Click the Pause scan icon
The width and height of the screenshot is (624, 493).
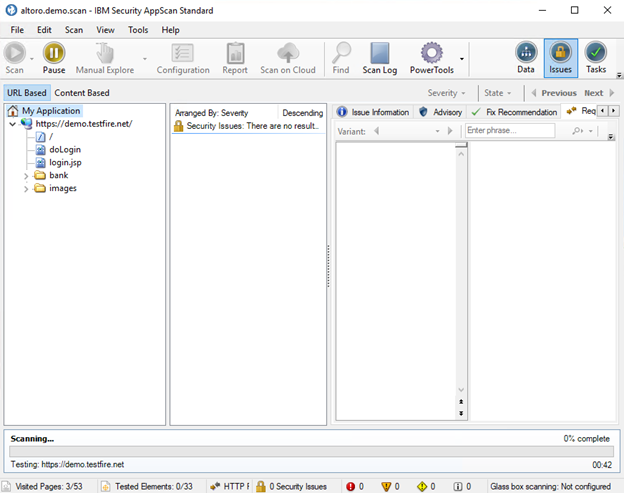(x=54, y=53)
